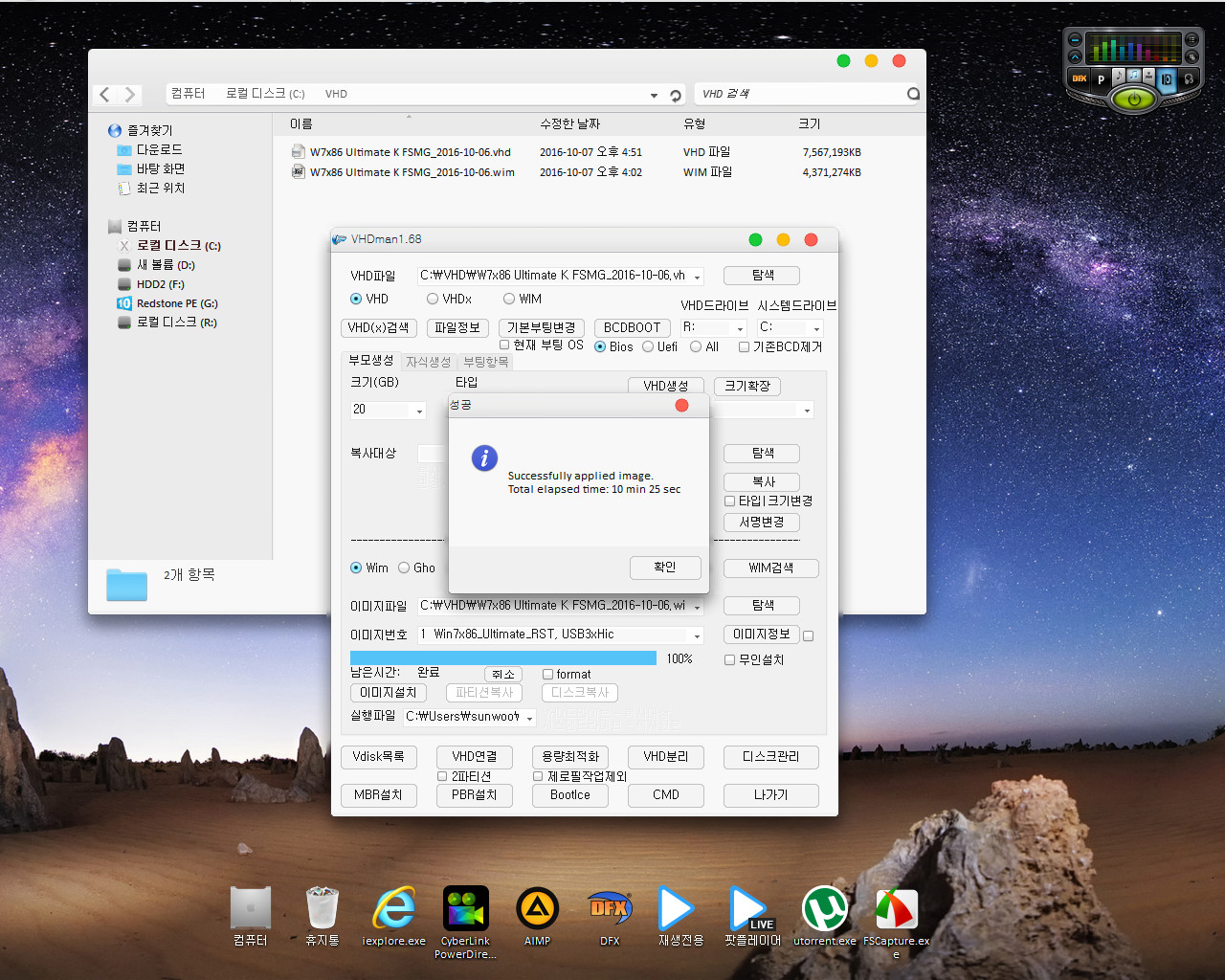This screenshot has width=1225, height=980.
Task: Launch iexplore.exe from desktop
Action: click(x=394, y=916)
